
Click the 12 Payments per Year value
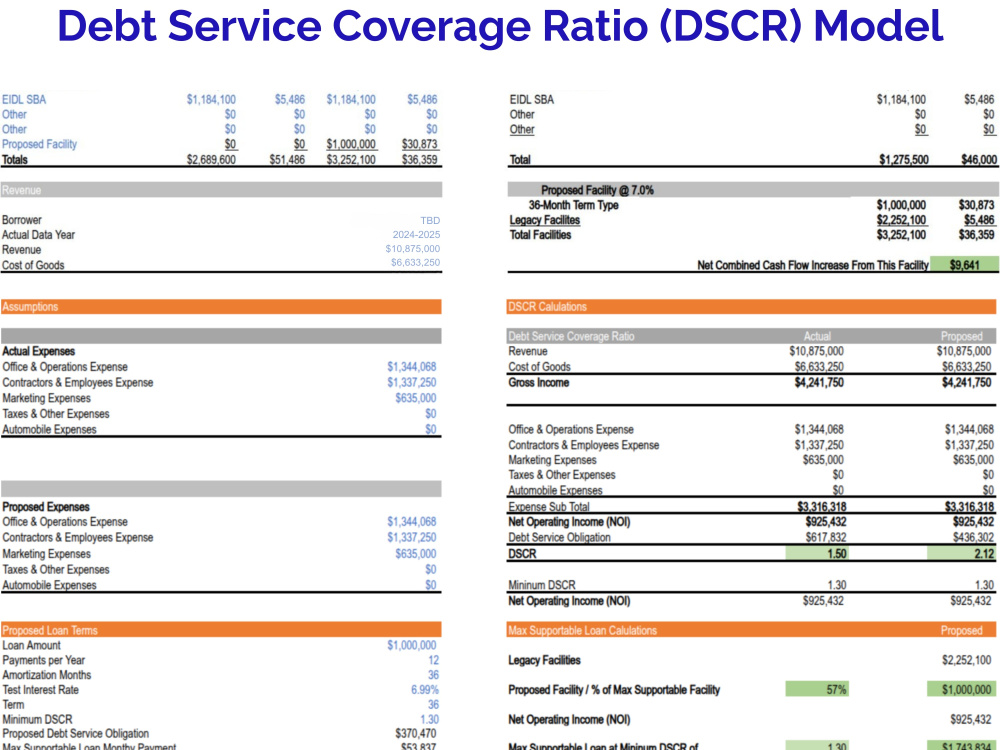click(433, 660)
